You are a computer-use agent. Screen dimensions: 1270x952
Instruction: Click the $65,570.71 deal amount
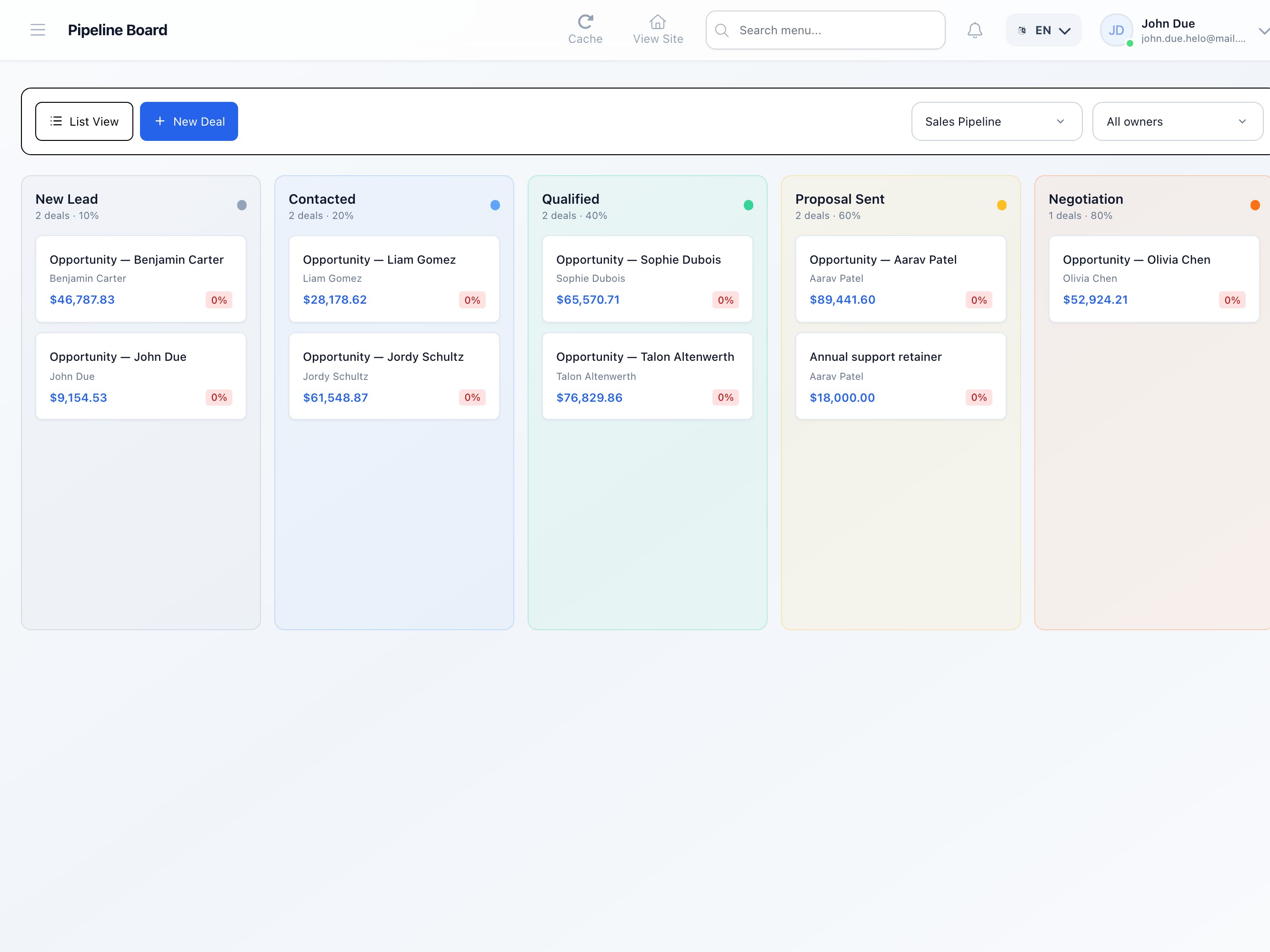(588, 299)
